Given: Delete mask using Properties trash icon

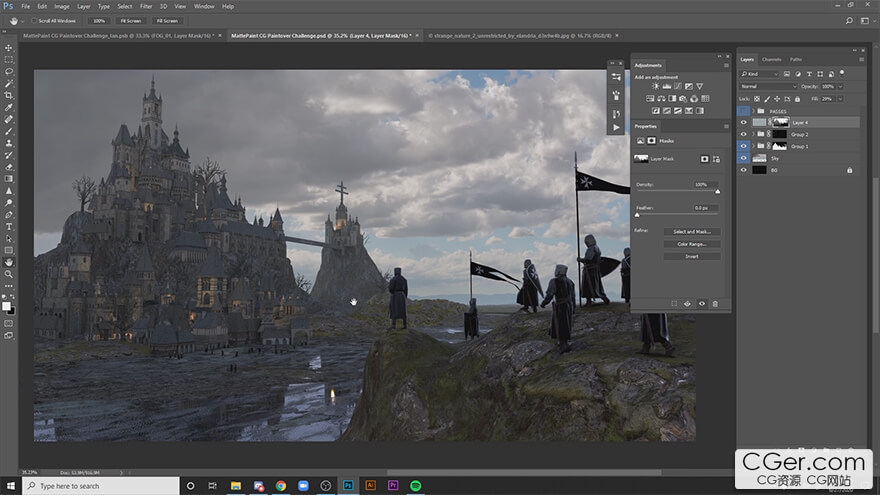Looking at the screenshot, I should pos(715,304).
